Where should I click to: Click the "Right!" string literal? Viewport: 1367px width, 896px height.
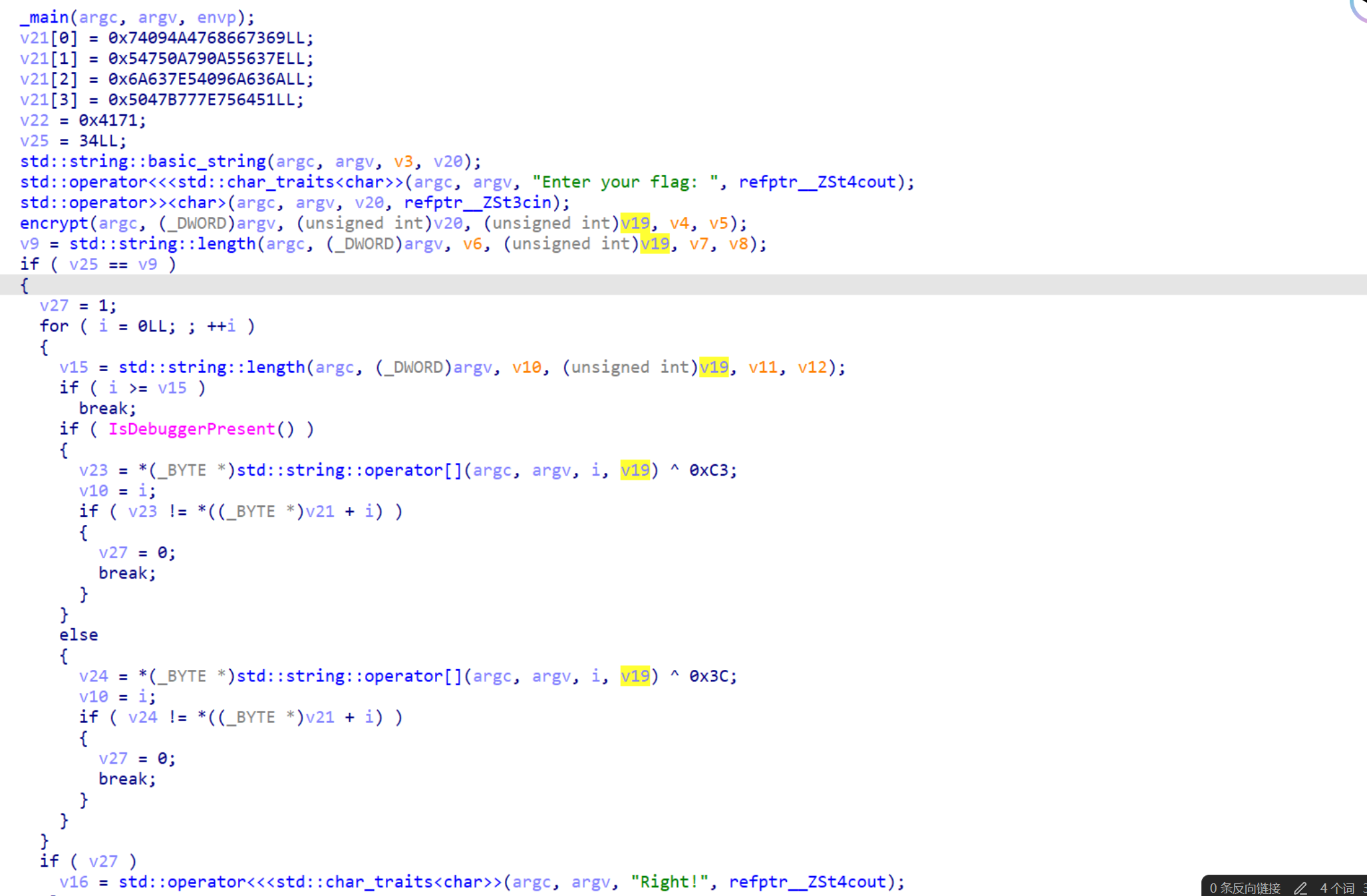point(669,882)
